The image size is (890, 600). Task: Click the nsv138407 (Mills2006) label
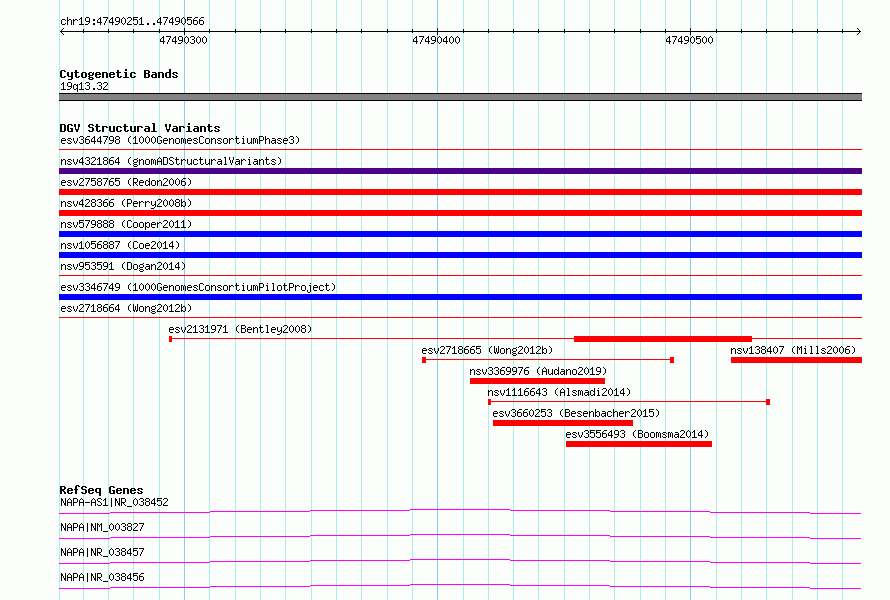793,350
